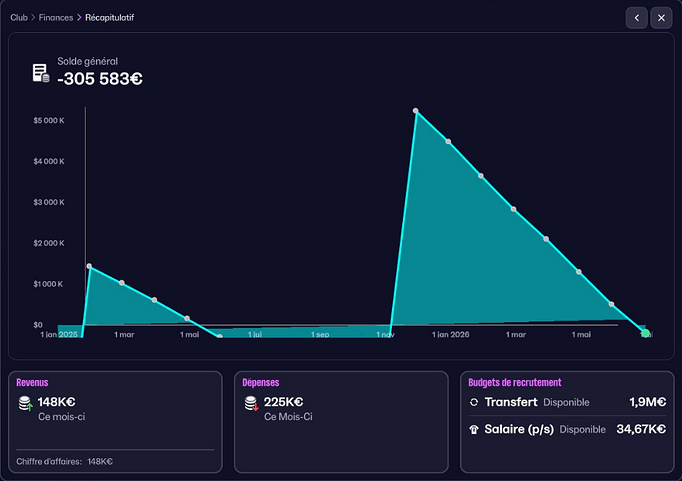The image size is (682, 481).
Task: Open the Budgets de recrutement heading
Action: tap(514, 382)
